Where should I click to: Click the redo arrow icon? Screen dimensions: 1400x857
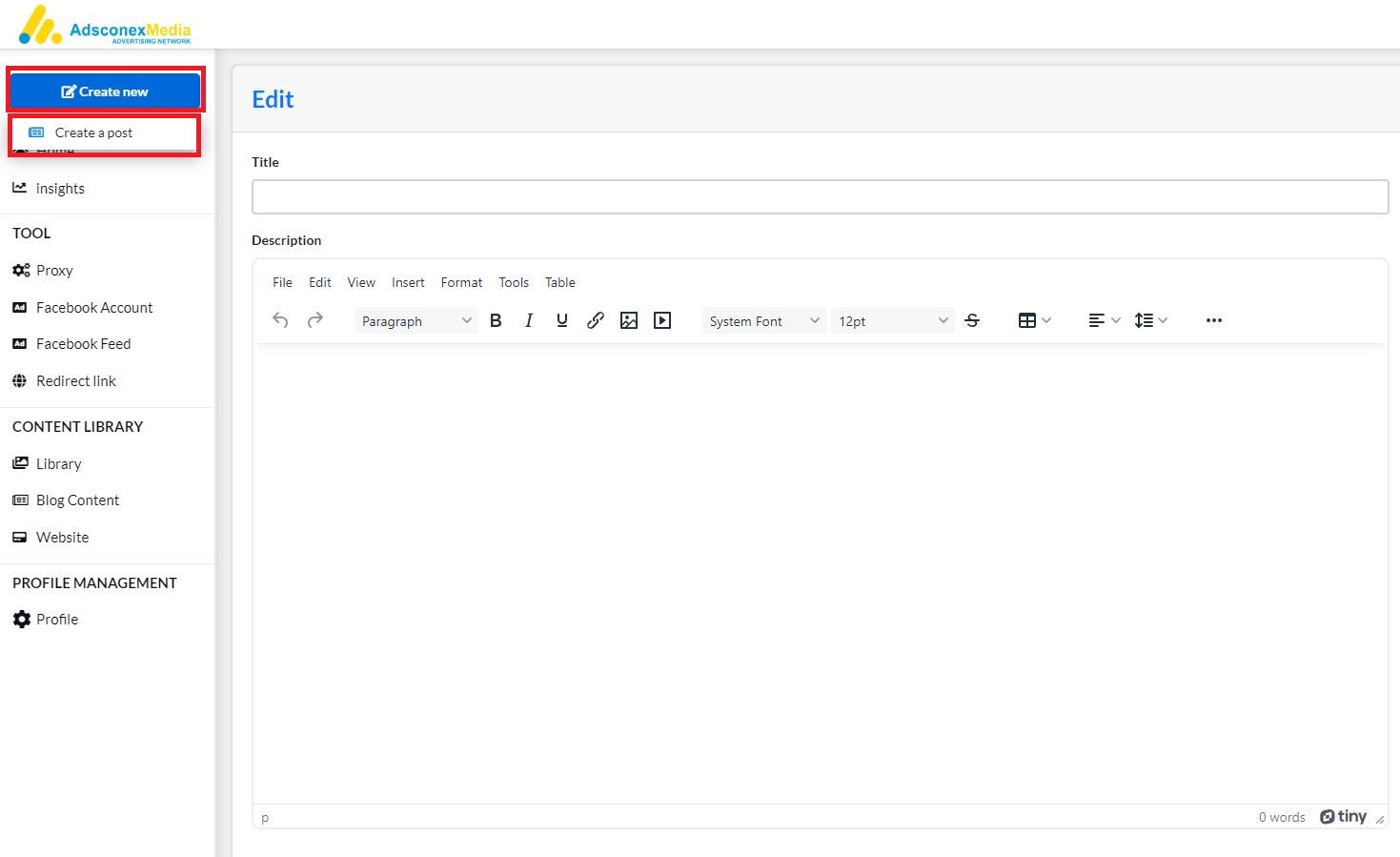(315, 320)
